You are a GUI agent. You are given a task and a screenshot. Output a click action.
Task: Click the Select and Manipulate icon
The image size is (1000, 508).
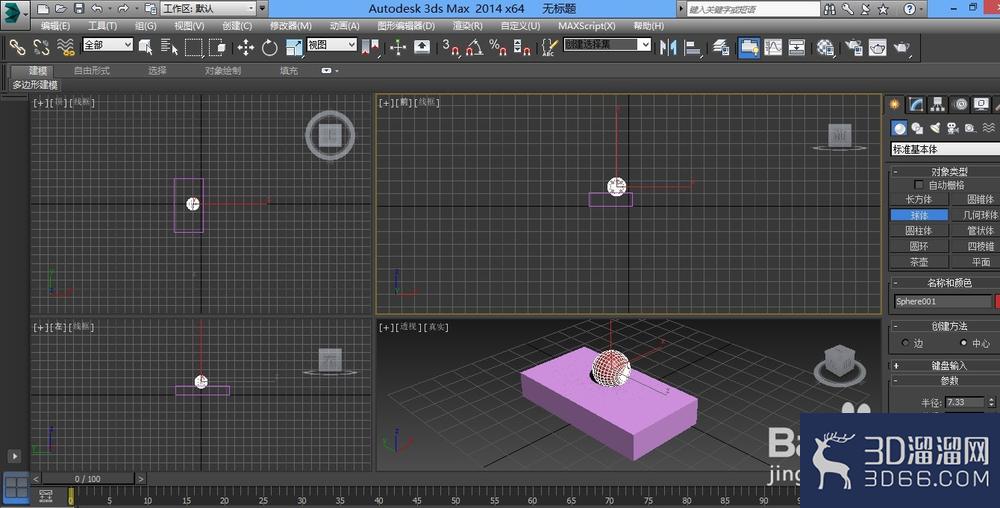tap(398, 47)
